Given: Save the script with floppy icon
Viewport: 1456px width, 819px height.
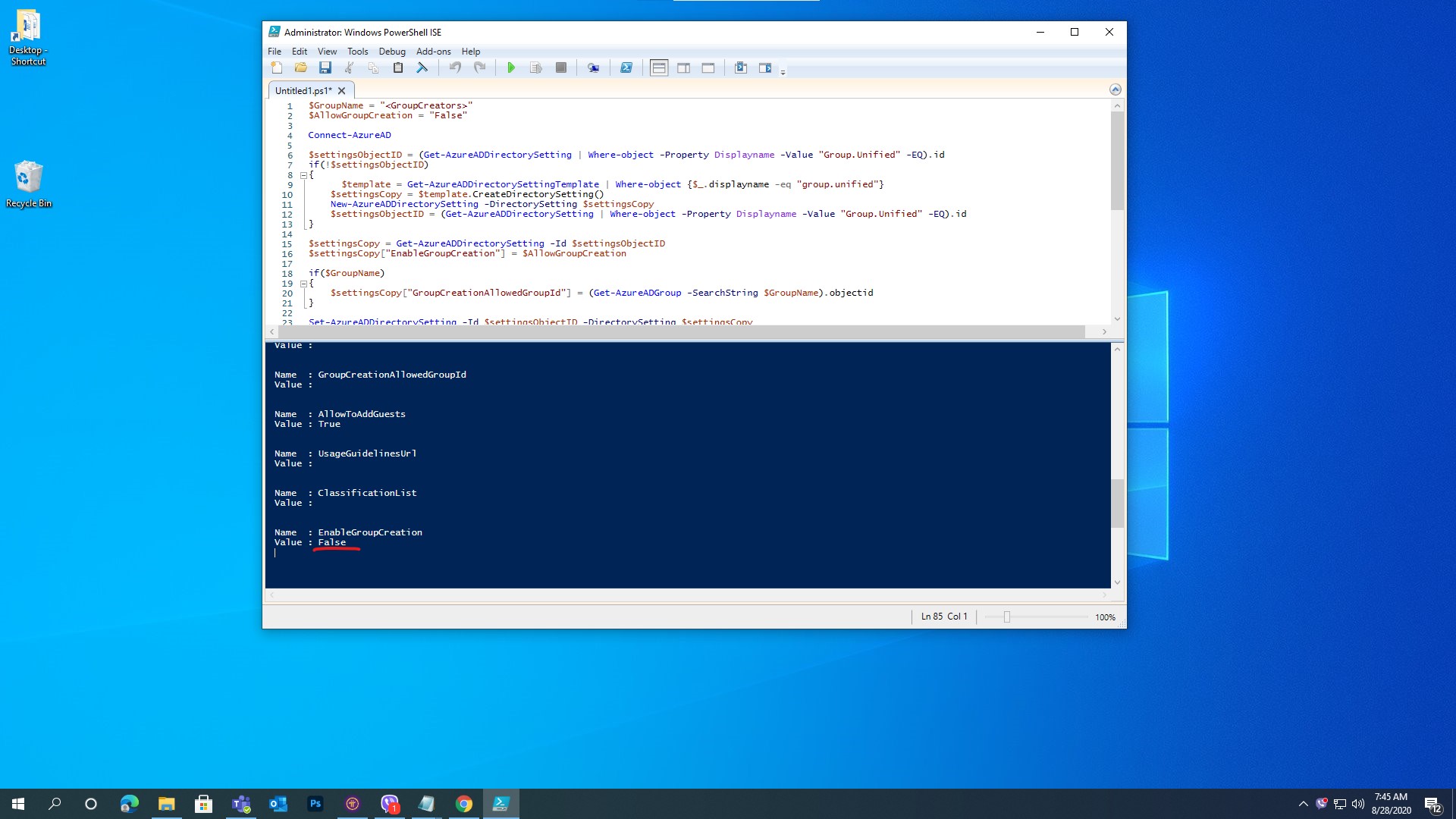Looking at the screenshot, I should [x=325, y=68].
